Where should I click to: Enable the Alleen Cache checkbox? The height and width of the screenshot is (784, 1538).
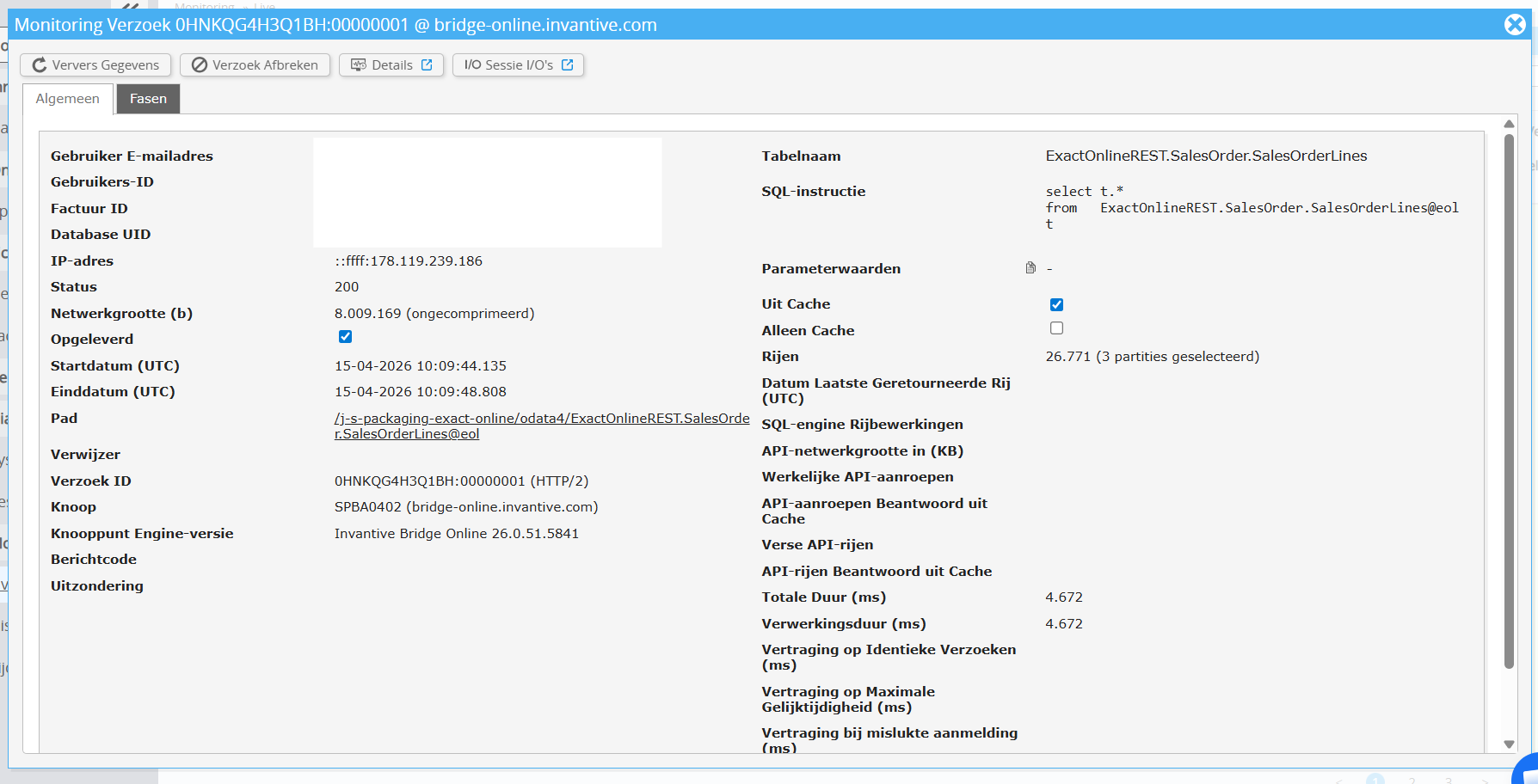[1056, 328]
